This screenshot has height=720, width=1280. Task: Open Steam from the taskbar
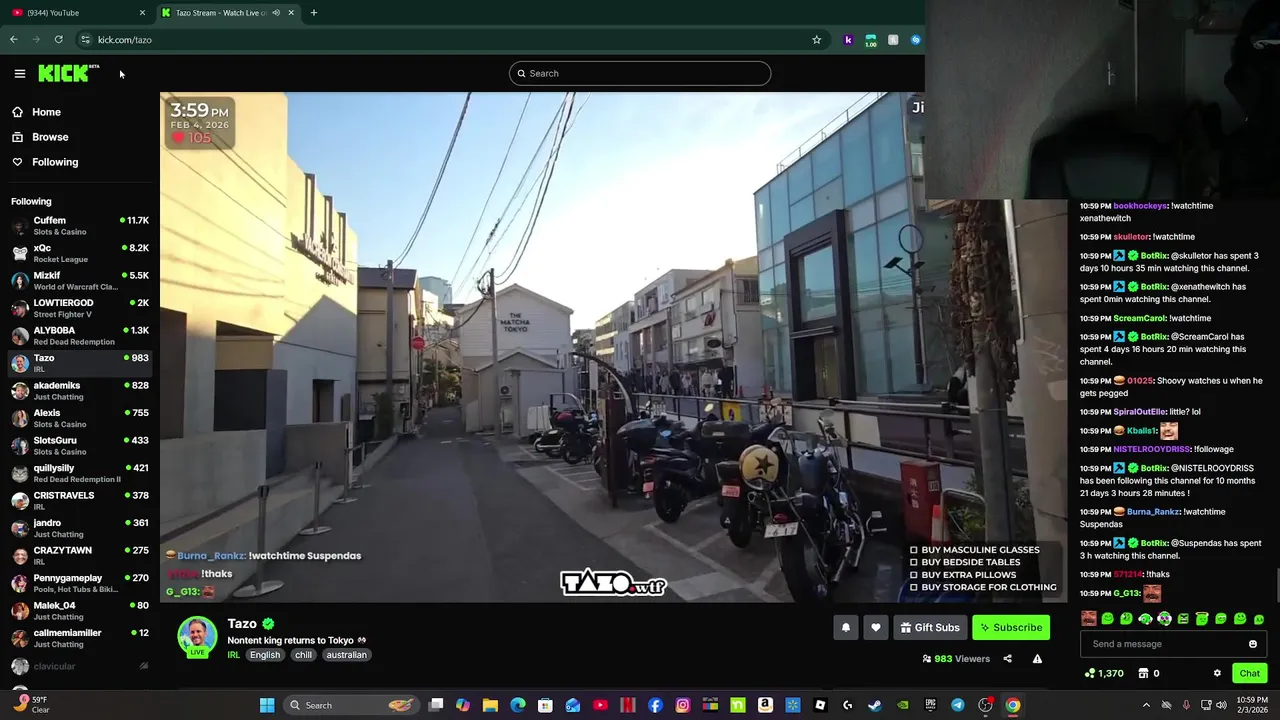click(x=875, y=705)
